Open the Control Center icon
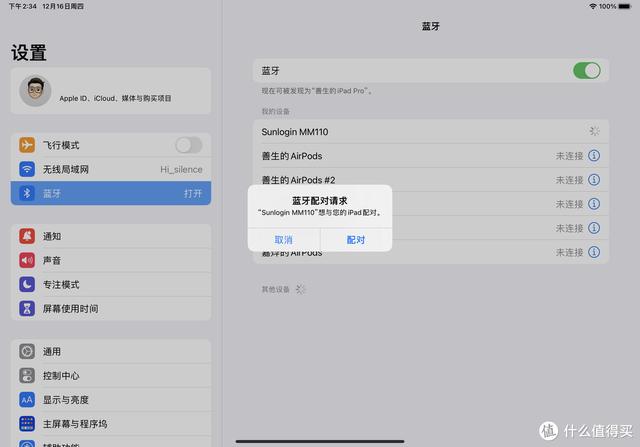This screenshot has height=447, width=640. pyautogui.click(x=27, y=376)
